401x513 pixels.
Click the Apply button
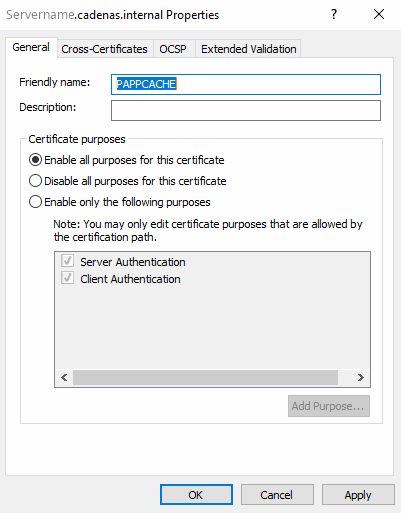(358, 495)
